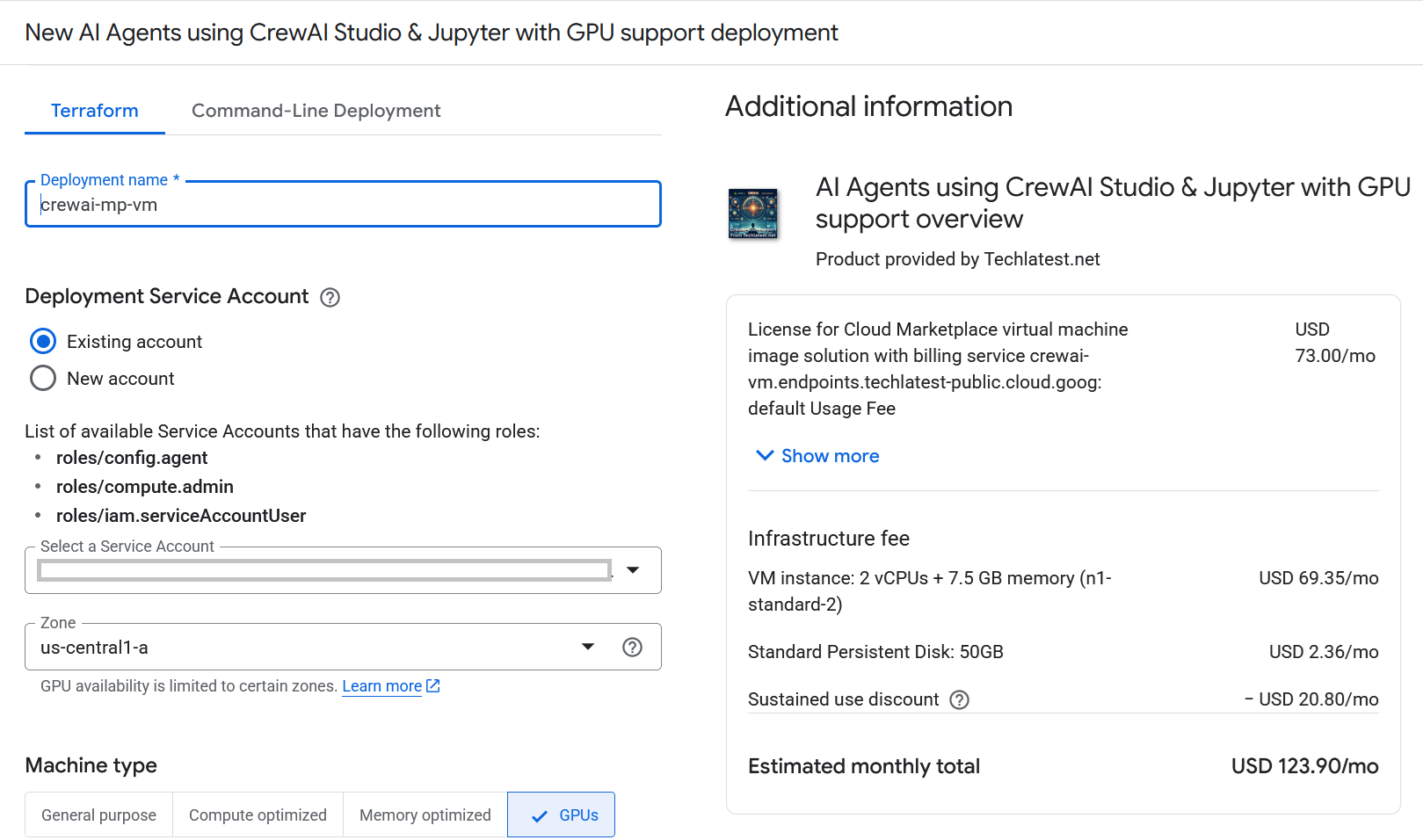Click the external-link icon beside Learn more

pyautogui.click(x=433, y=686)
